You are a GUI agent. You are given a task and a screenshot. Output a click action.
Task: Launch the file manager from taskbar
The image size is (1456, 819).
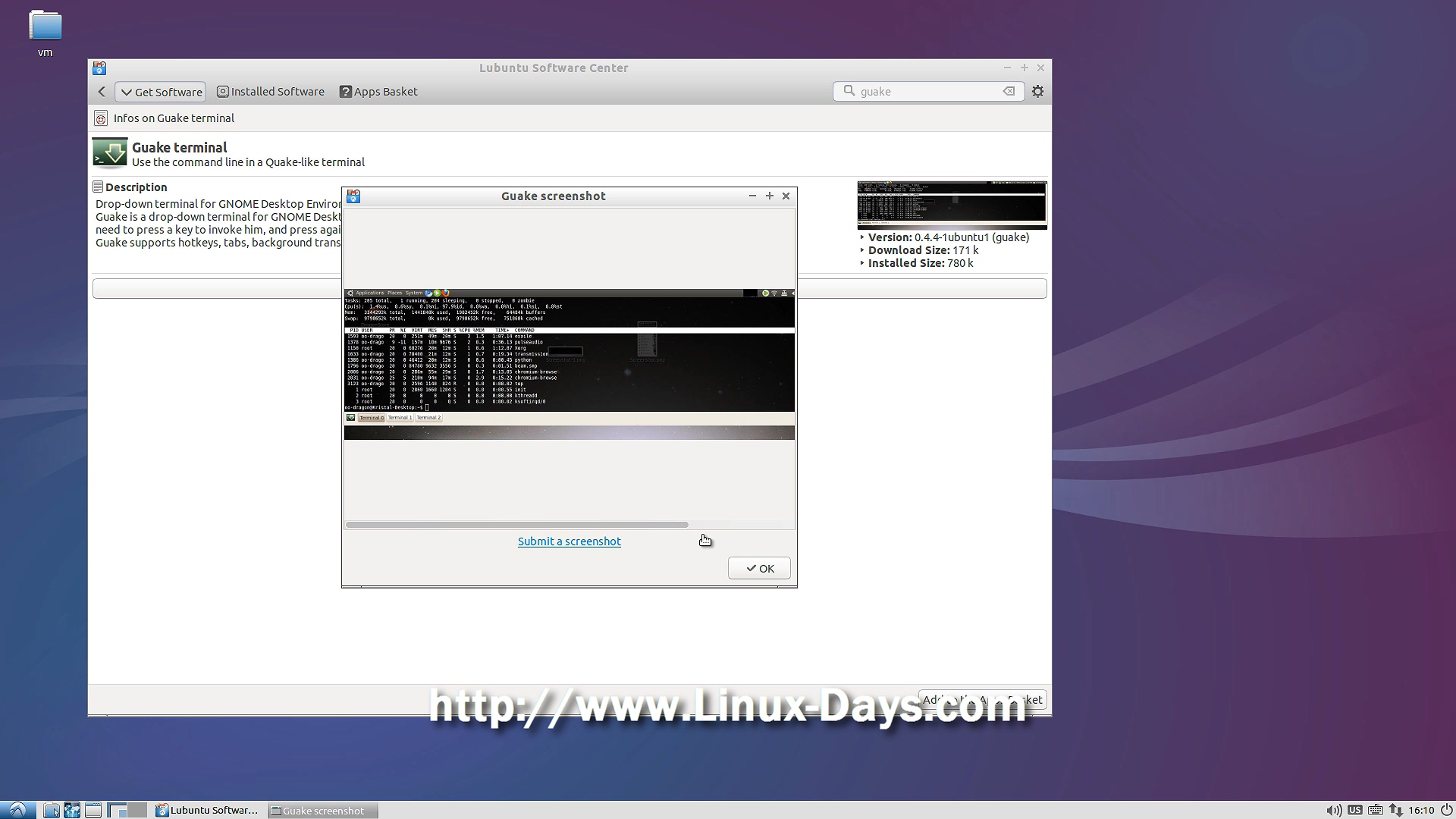coord(52,810)
